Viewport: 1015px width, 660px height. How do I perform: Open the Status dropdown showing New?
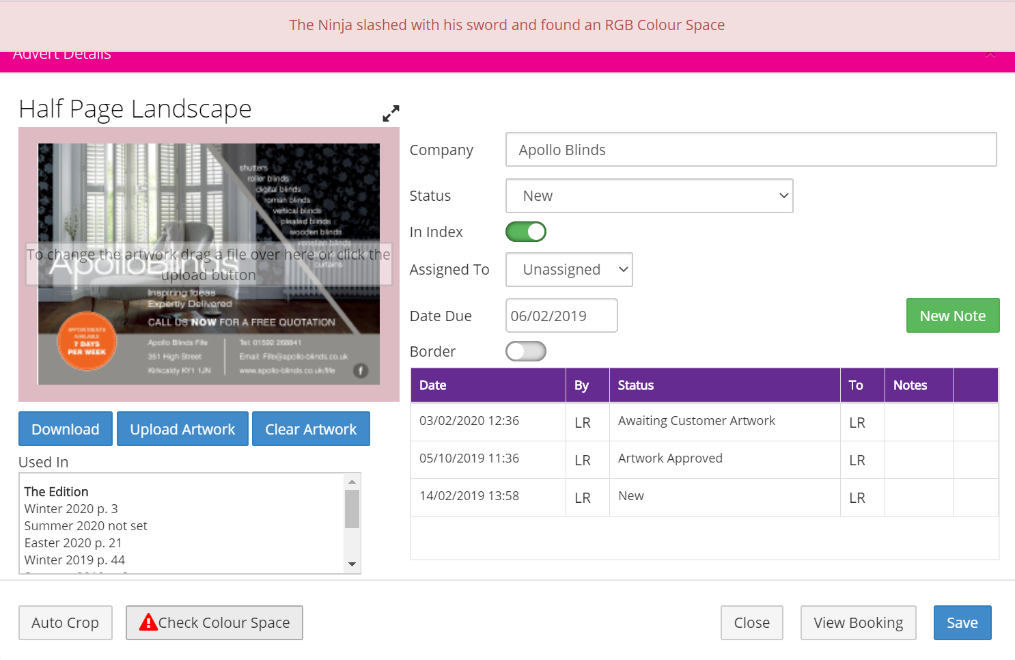coord(649,196)
